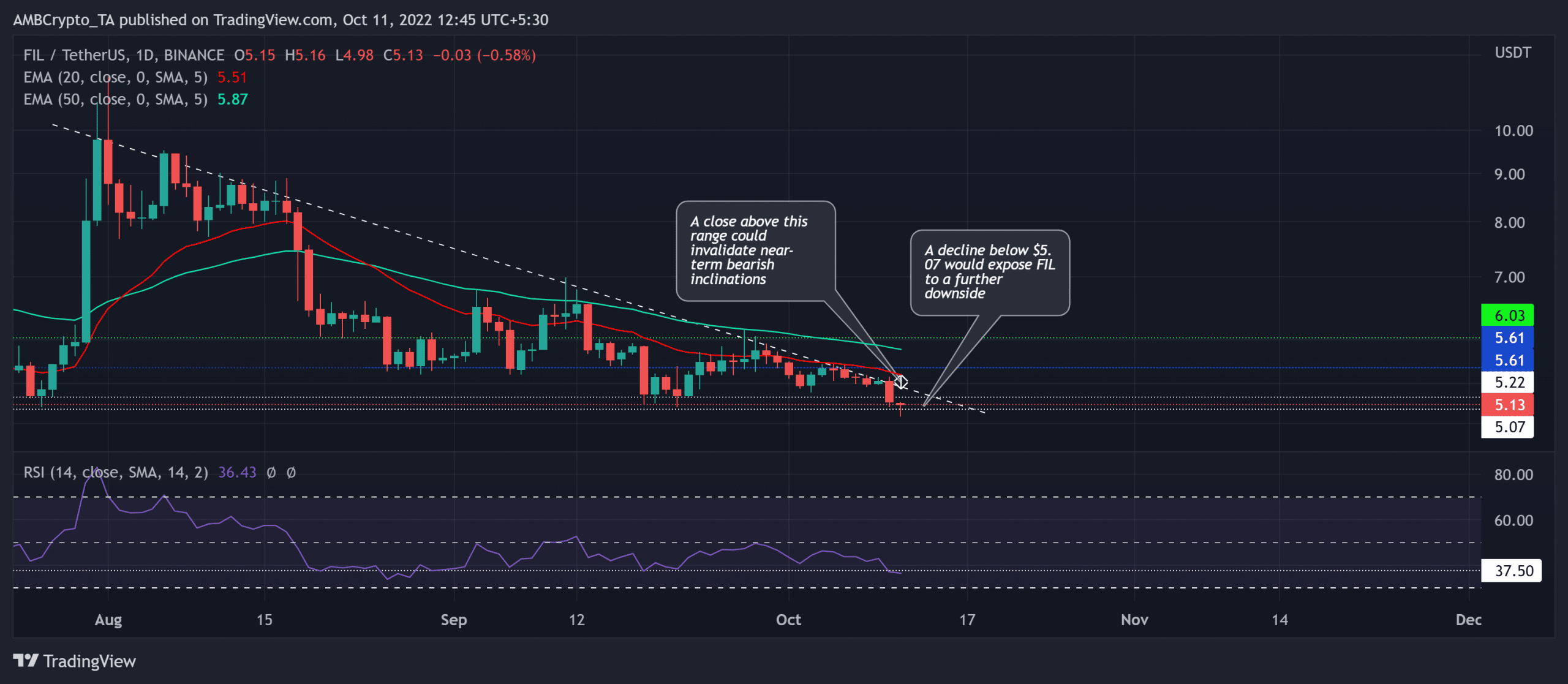
Task: Select the EMA 20 indicator label
Action: click(115, 77)
